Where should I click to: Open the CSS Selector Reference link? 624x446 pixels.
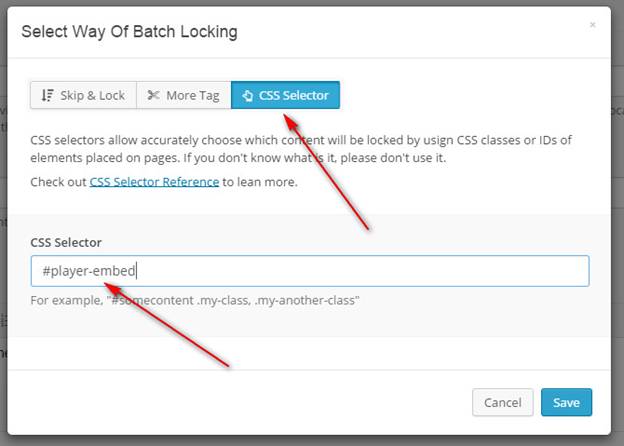tap(154, 182)
